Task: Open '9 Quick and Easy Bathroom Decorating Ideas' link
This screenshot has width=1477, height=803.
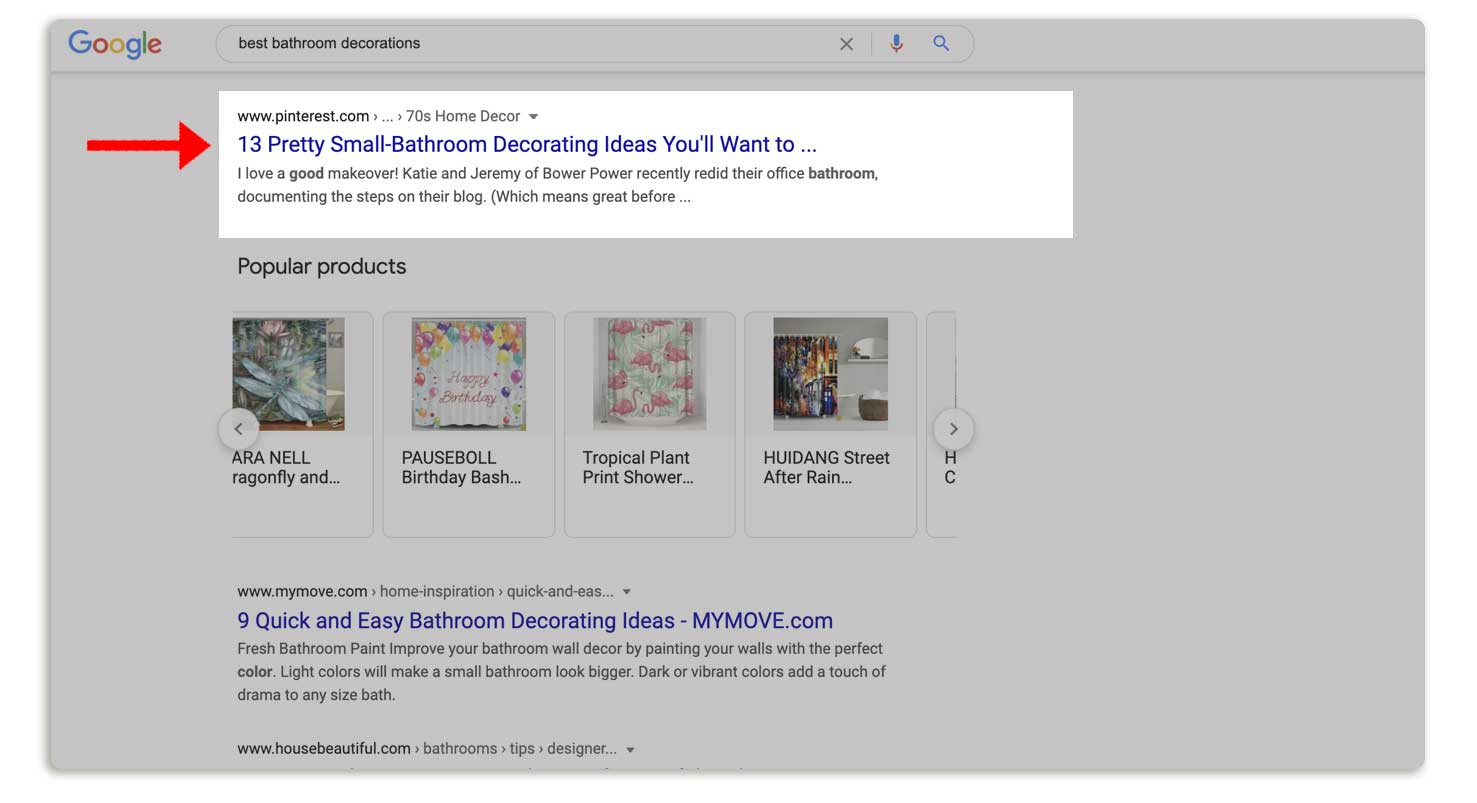Action: coord(535,620)
